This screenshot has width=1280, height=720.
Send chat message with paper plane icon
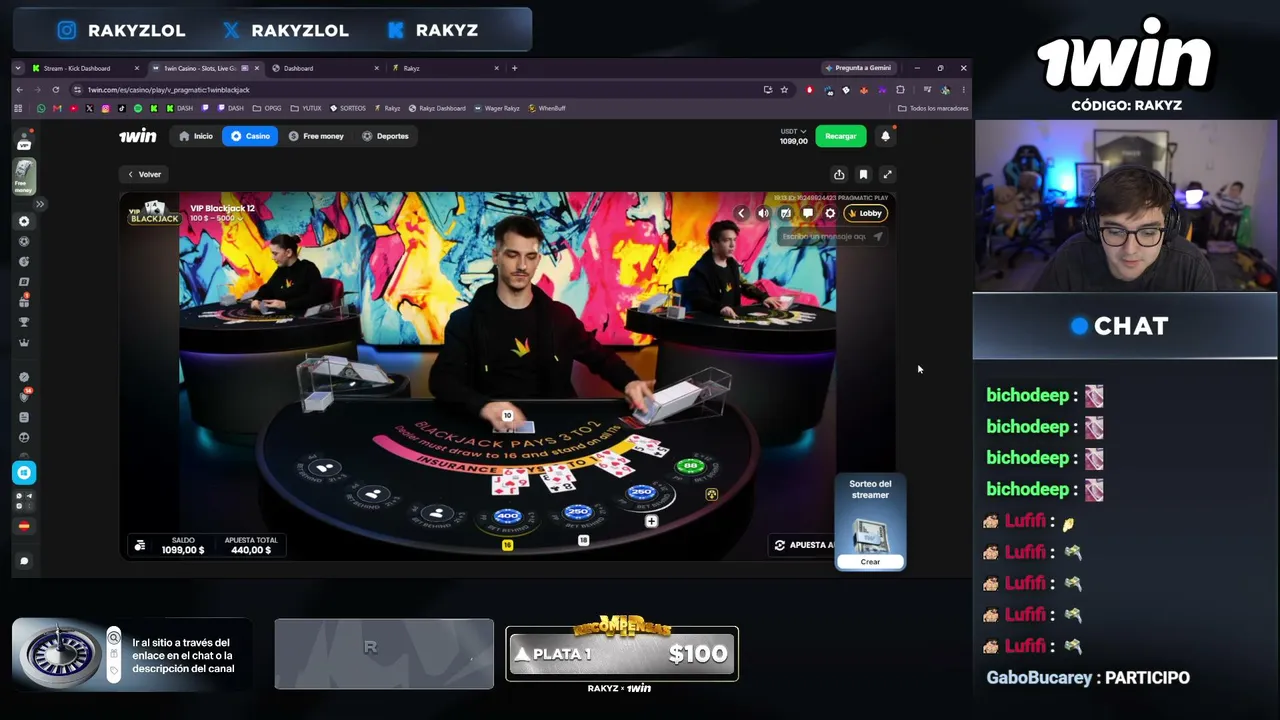point(878,237)
